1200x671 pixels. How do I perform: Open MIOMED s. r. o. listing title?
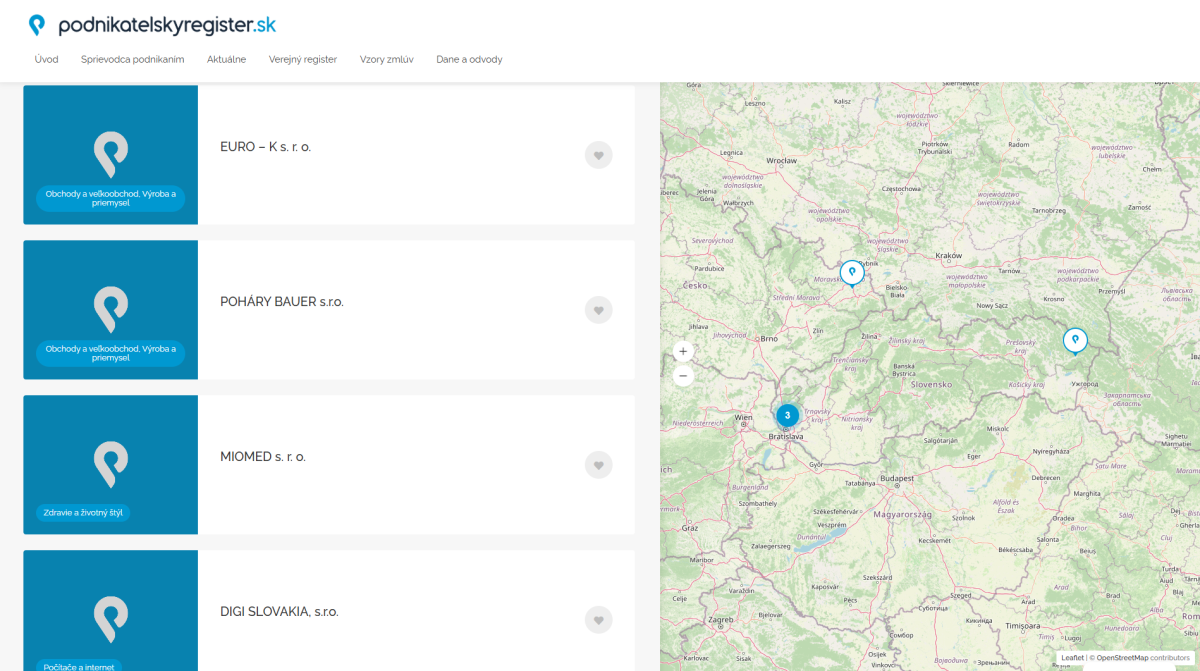[263, 457]
